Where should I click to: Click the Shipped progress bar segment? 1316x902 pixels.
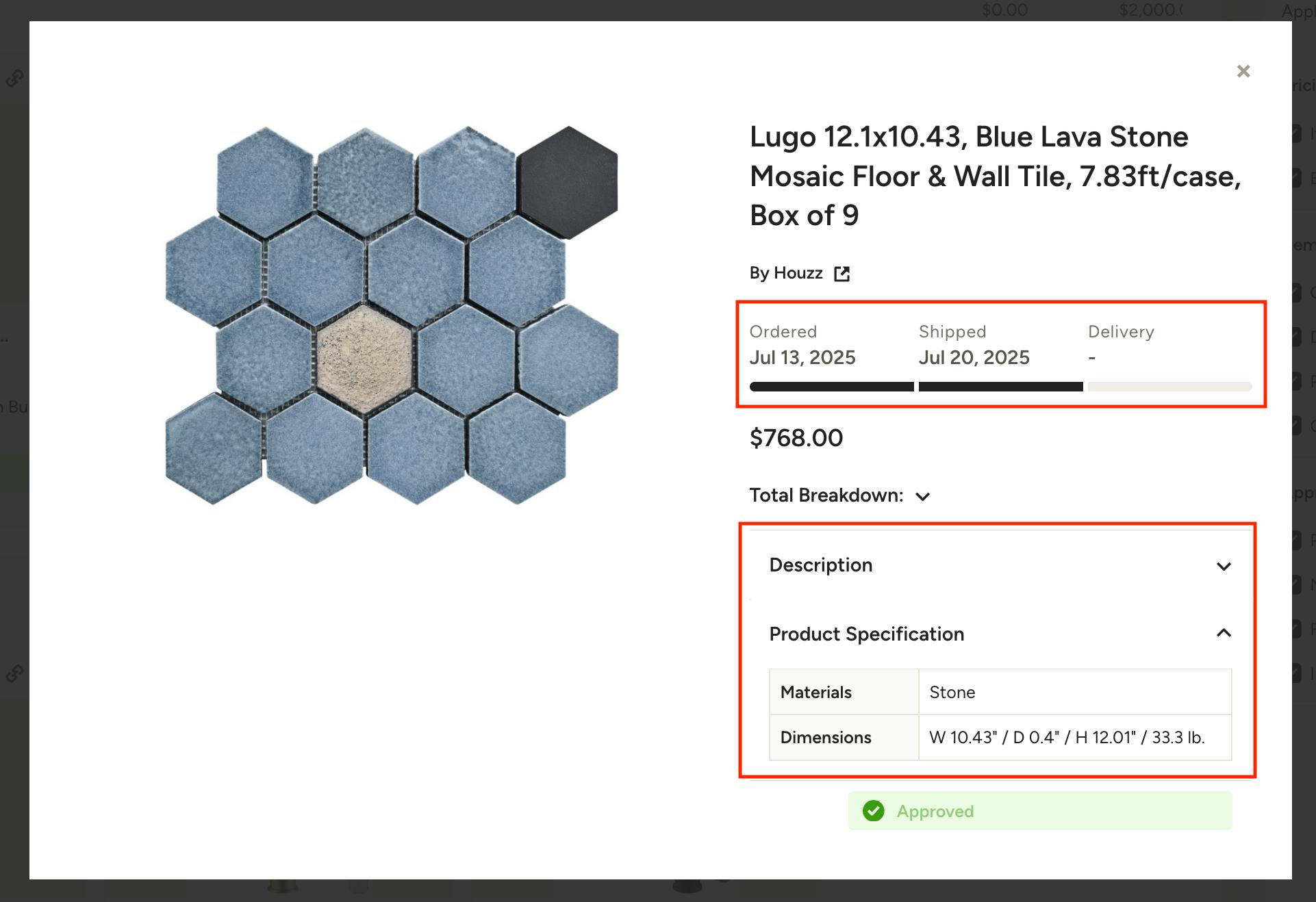1000,387
